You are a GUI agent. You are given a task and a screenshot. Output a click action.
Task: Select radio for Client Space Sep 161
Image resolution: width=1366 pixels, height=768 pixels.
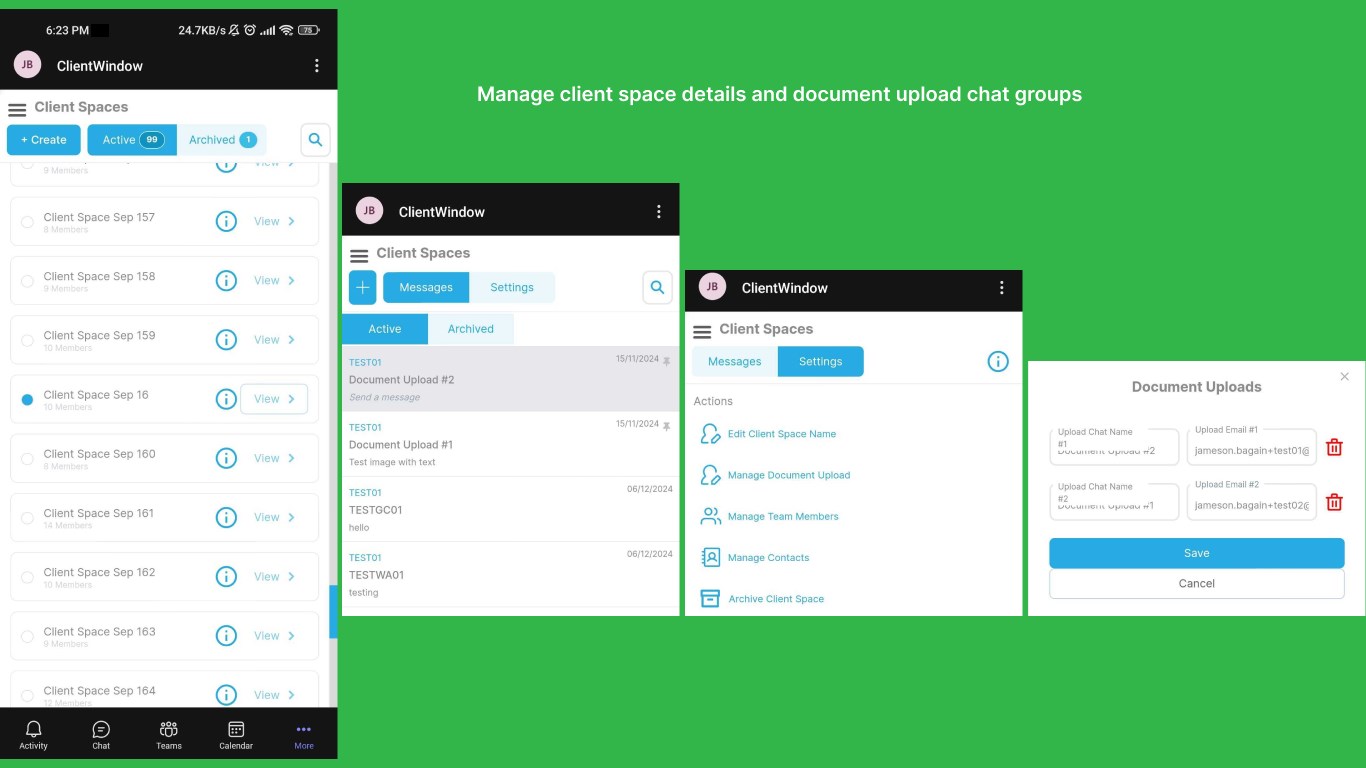[27, 518]
